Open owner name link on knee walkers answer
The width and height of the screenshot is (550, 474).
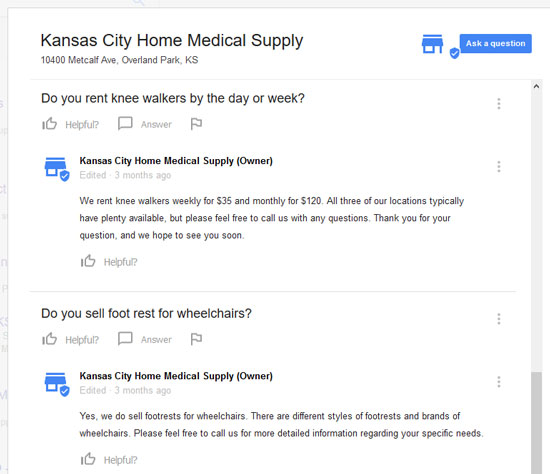(x=176, y=161)
